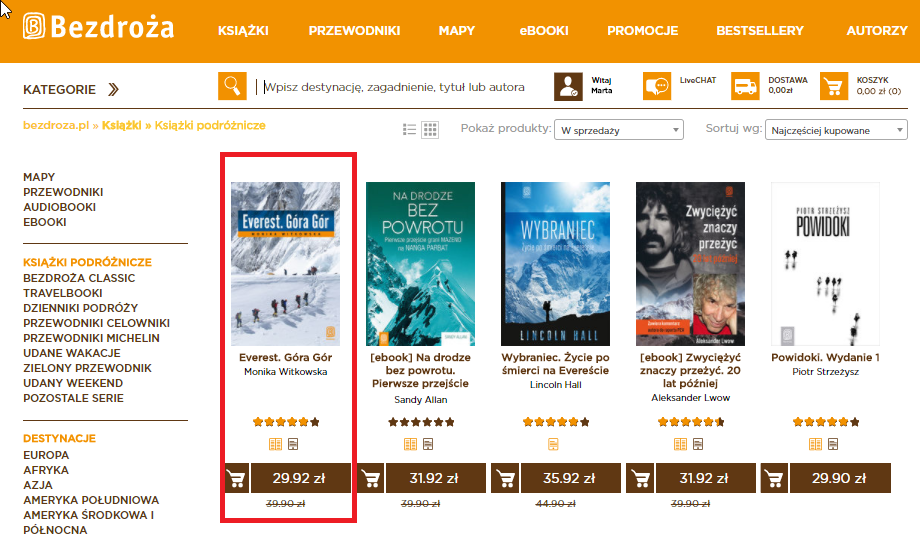Expand the KATEGORIE chevron
Image resolution: width=920 pixels, height=535 pixels.
(x=113, y=89)
